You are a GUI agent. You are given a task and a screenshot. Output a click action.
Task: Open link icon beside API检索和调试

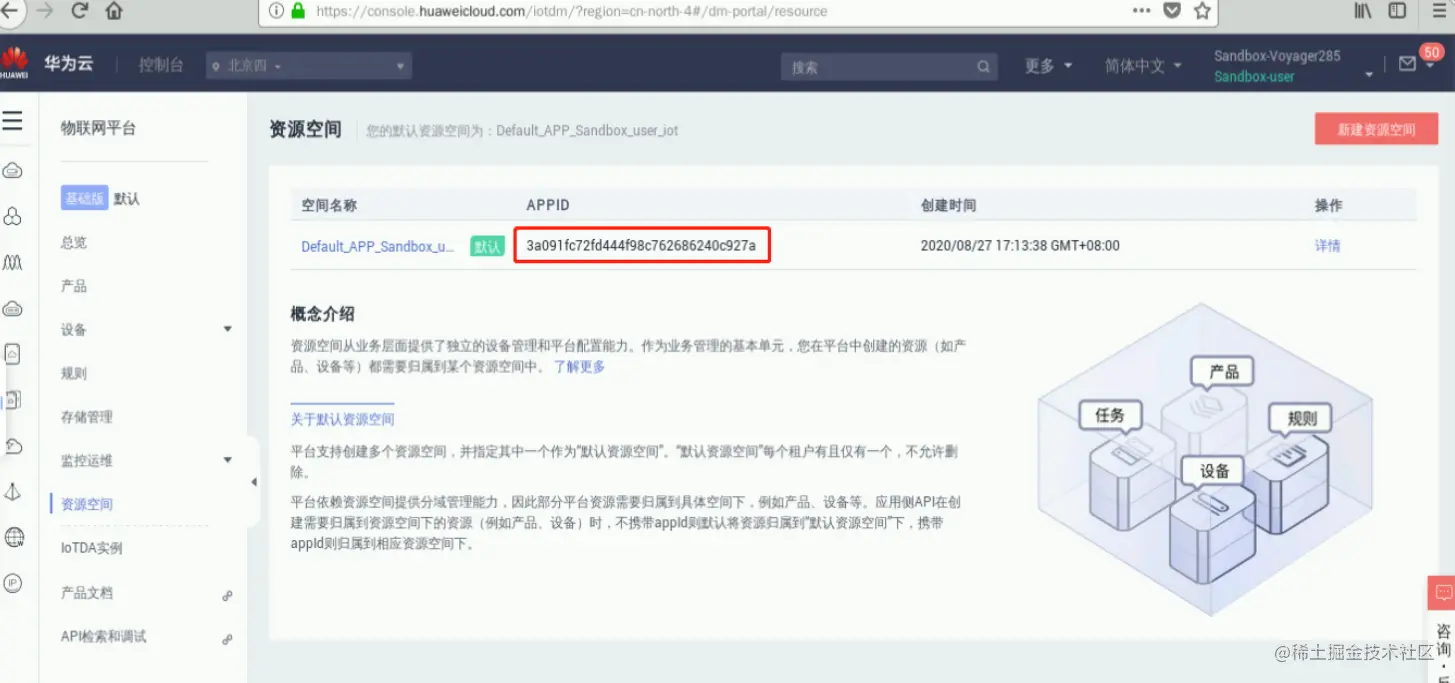pos(227,639)
